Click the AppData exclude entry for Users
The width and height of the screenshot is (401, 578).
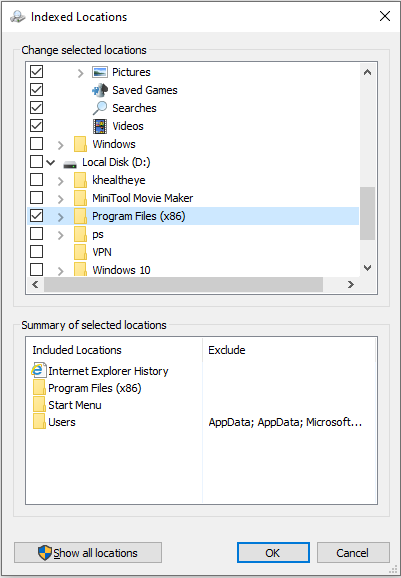285,422
